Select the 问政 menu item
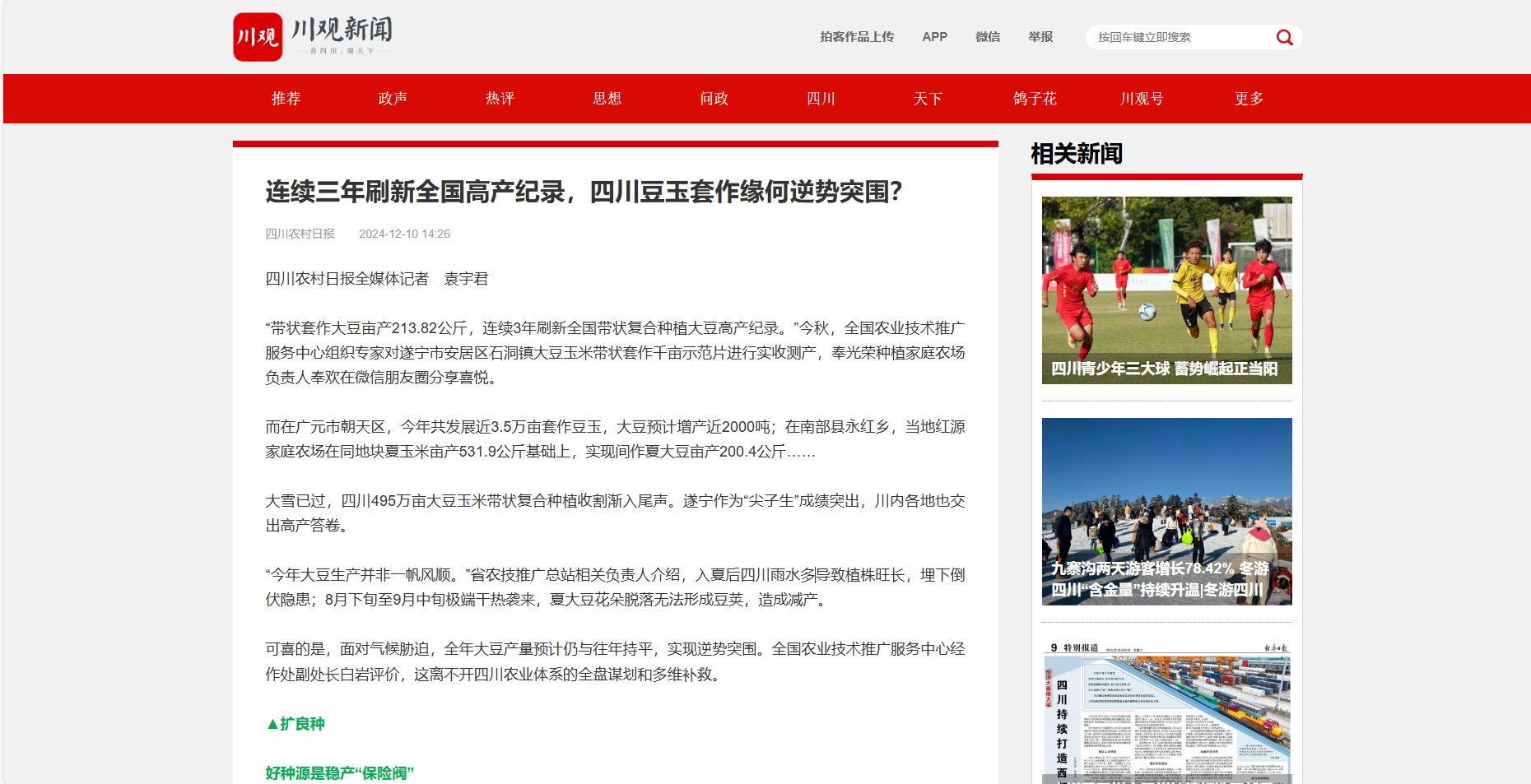Image resolution: width=1531 pixels, height=784 pixels. tap(714, 99)
